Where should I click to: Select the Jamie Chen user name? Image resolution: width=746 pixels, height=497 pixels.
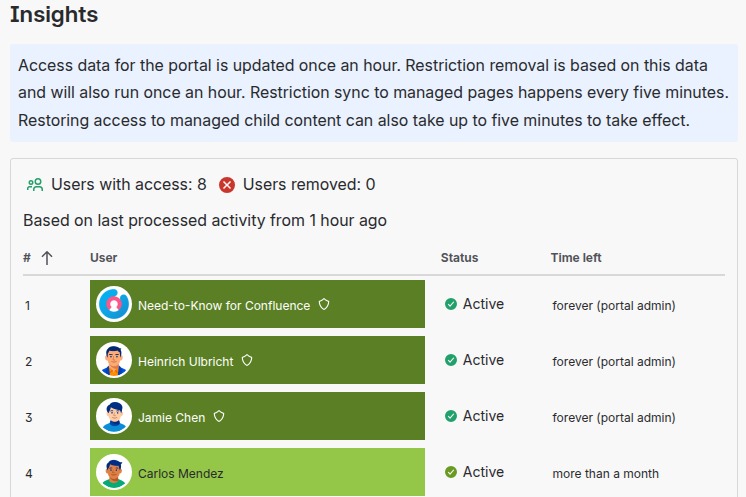point(172,418)
